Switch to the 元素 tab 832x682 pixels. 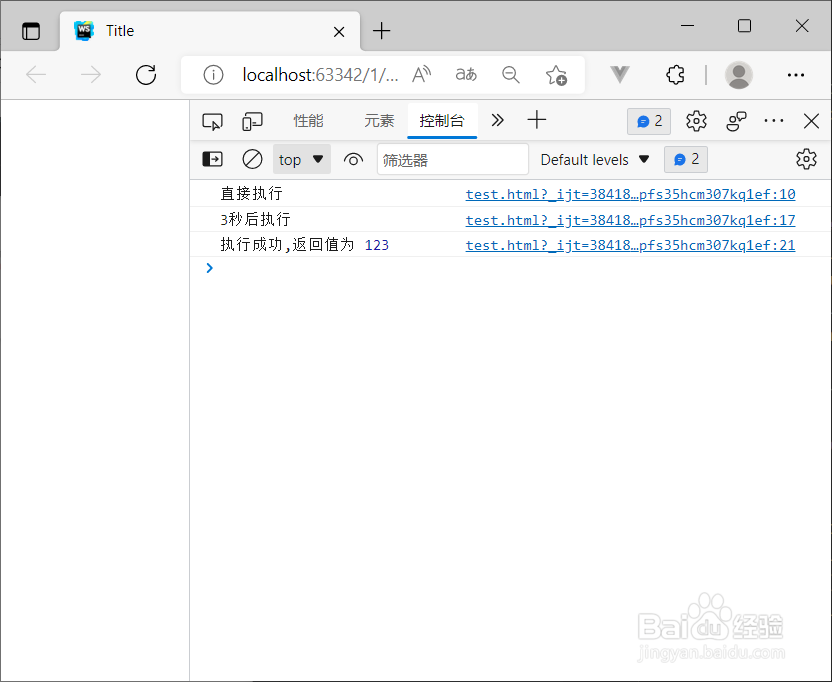[x=379, y=120]
